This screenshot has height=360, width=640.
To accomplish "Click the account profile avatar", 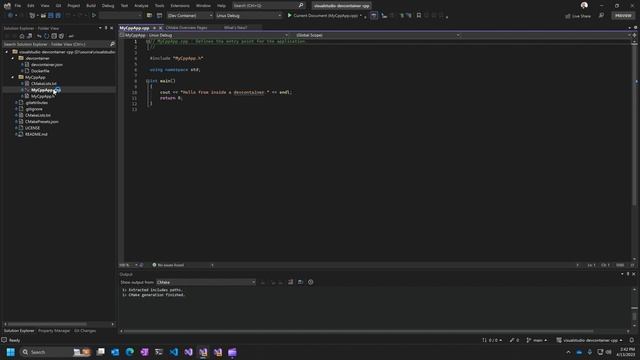I will 584,5.
